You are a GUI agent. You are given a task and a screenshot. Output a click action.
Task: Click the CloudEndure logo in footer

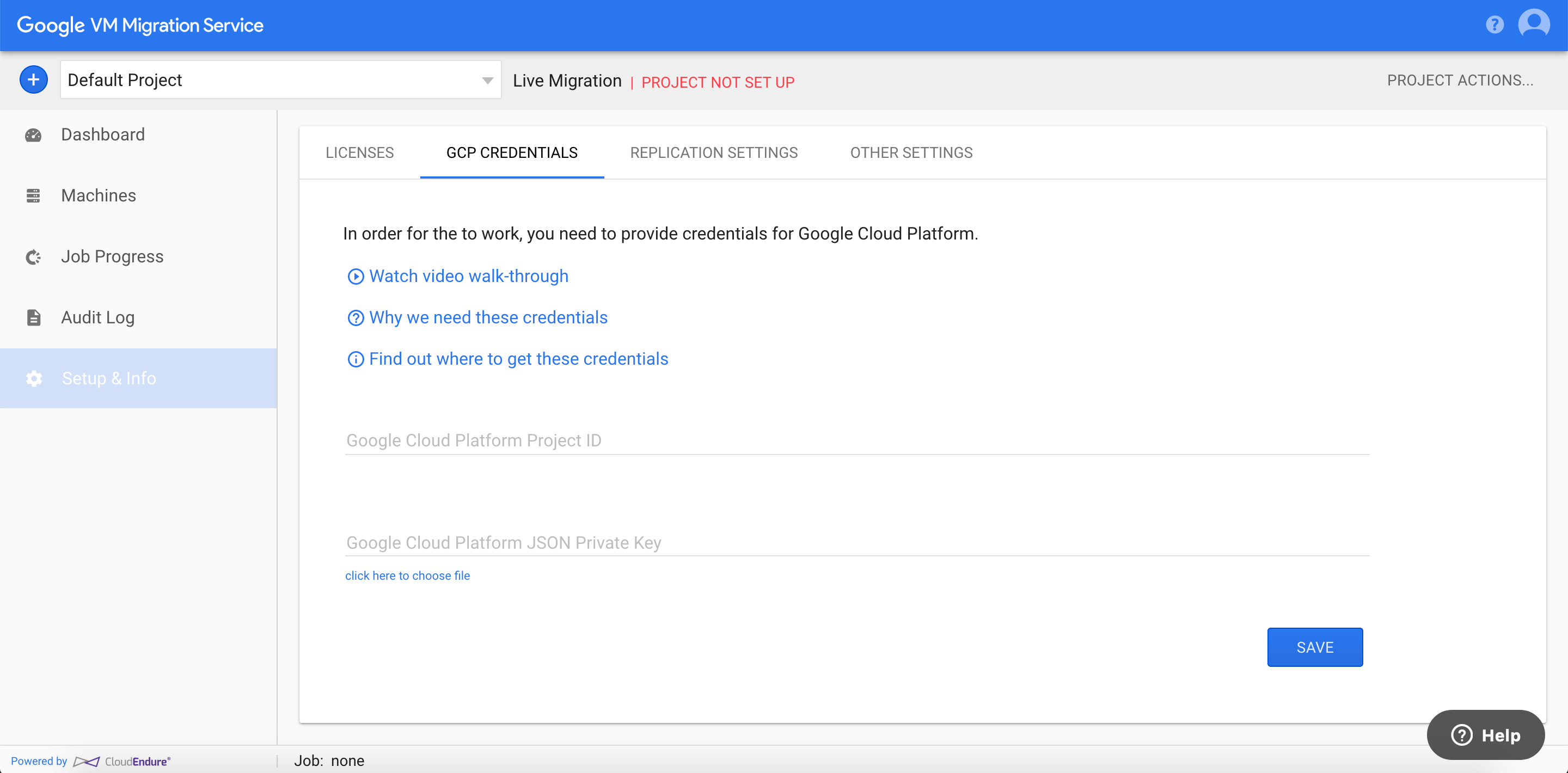(x=122, y=762)
